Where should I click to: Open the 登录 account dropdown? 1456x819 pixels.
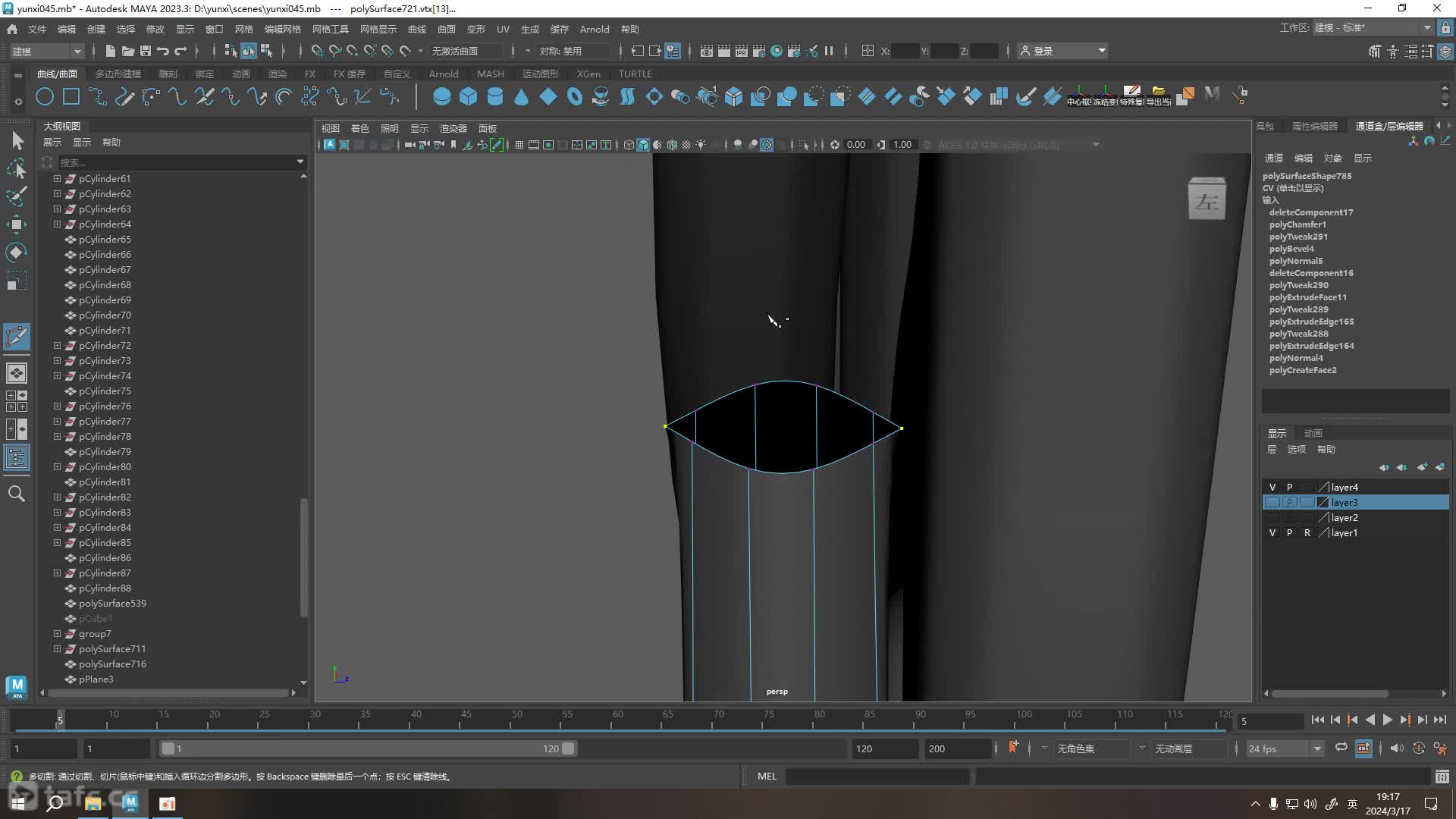(x=1062, y=51)
